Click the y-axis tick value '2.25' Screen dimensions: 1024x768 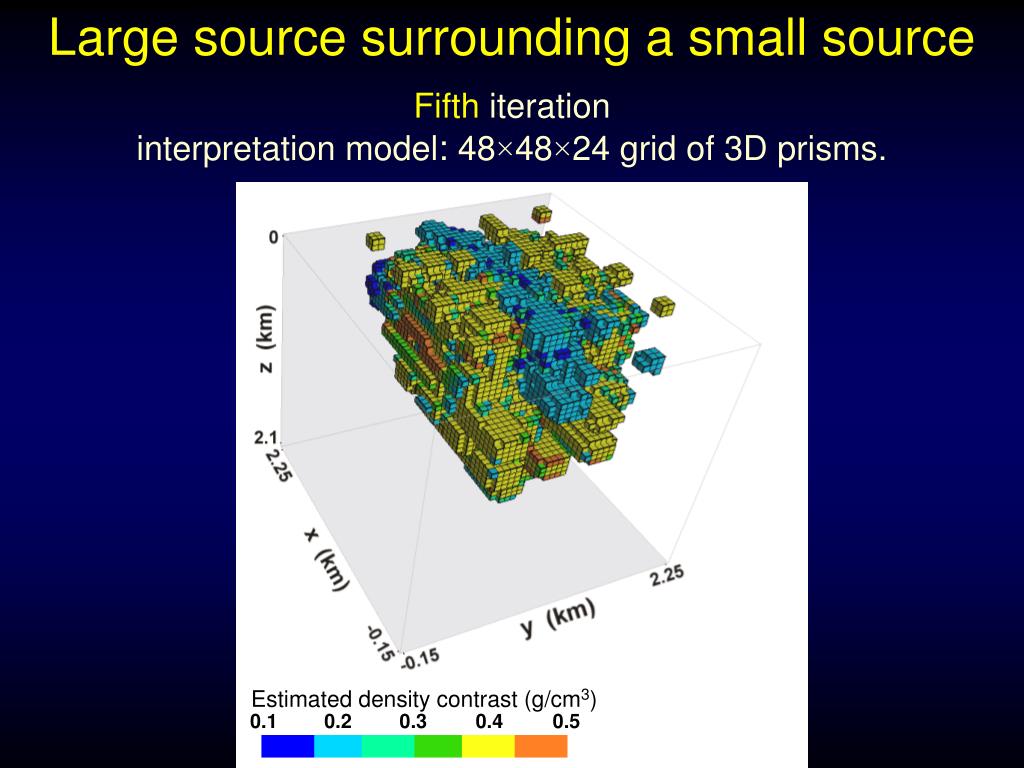667,575
